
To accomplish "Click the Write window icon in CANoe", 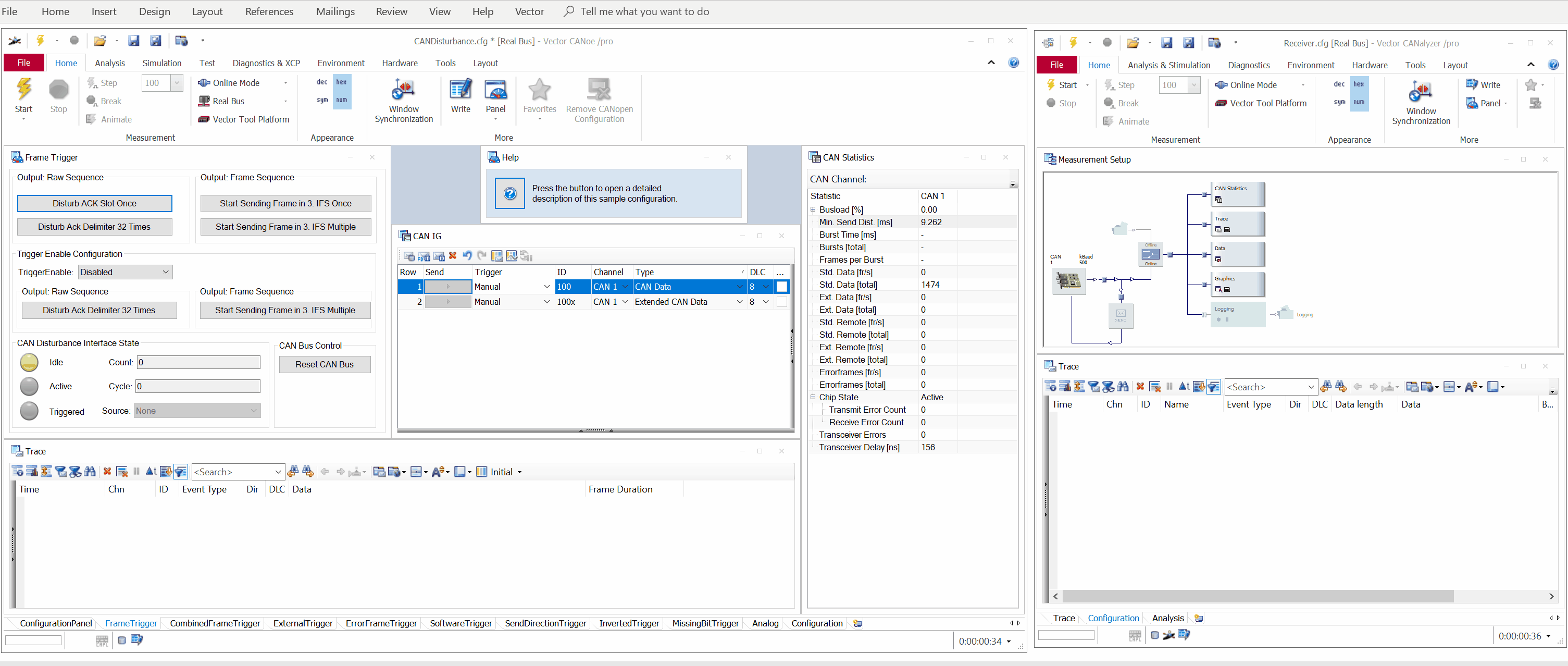I will click(460, 90).
